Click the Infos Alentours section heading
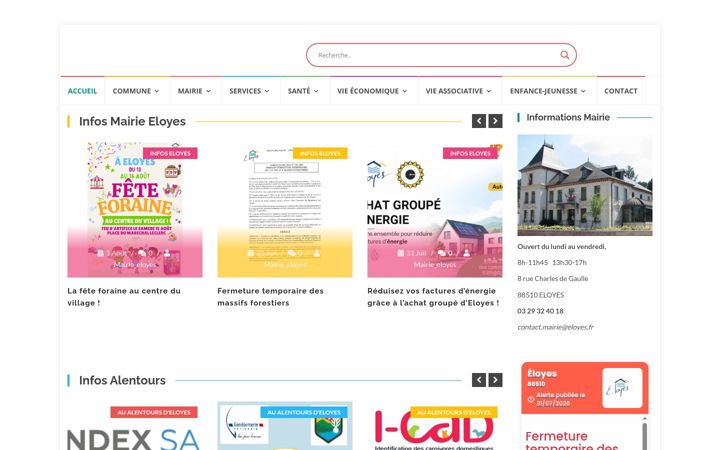 [x=122, y=380]
